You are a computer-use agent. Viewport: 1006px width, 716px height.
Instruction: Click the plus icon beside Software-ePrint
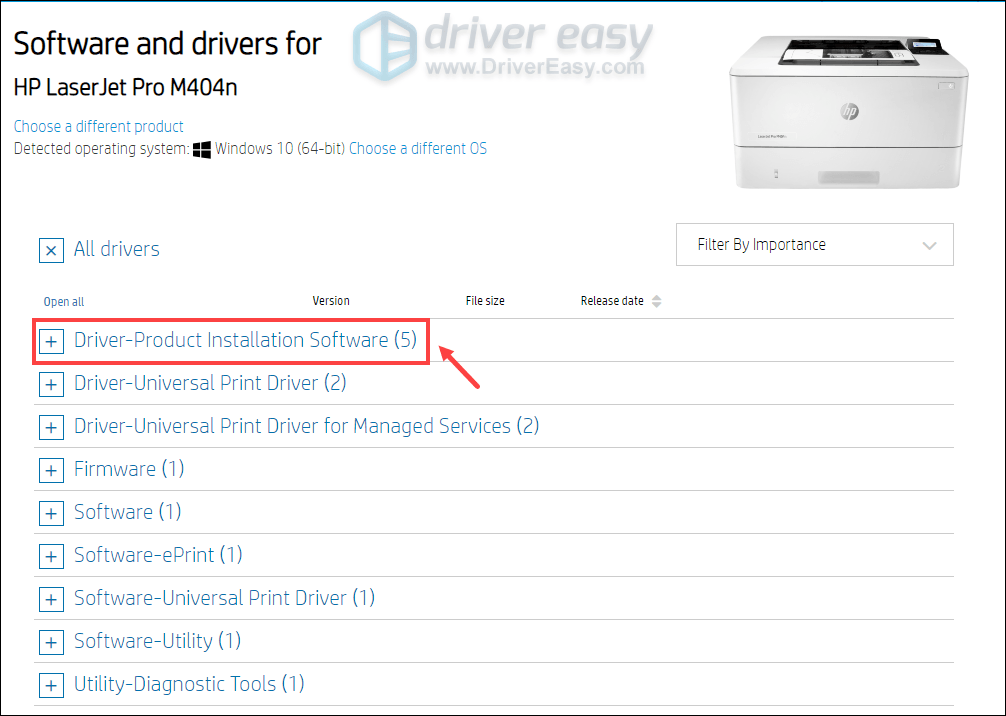(x=51, y=556)
